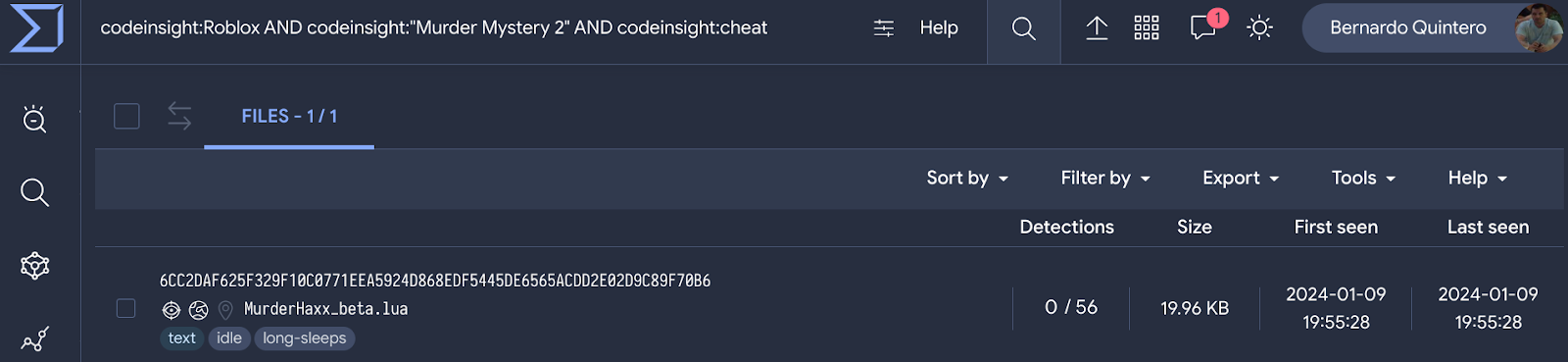
Task: Click the swap arrows icon beside Files tab
Action: pyautogui.click(x=179, y=116)
